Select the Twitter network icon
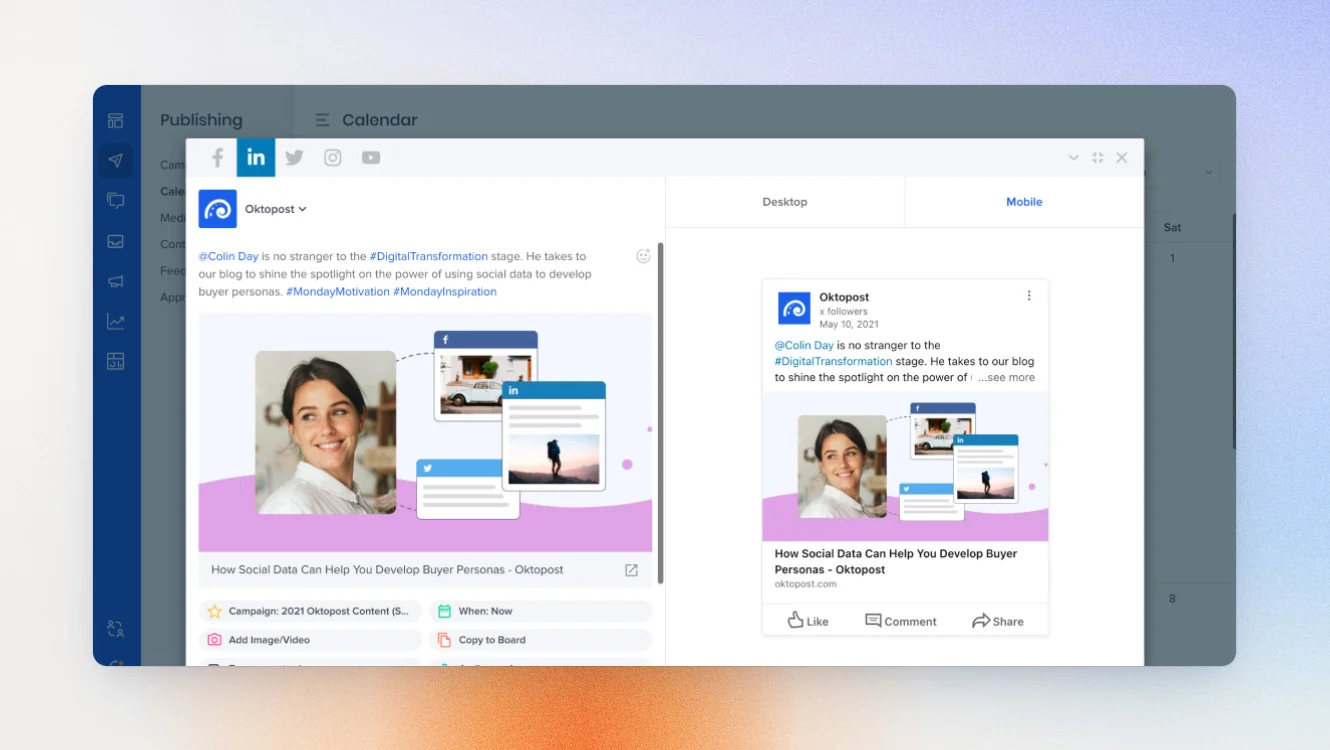 [294, 158]
